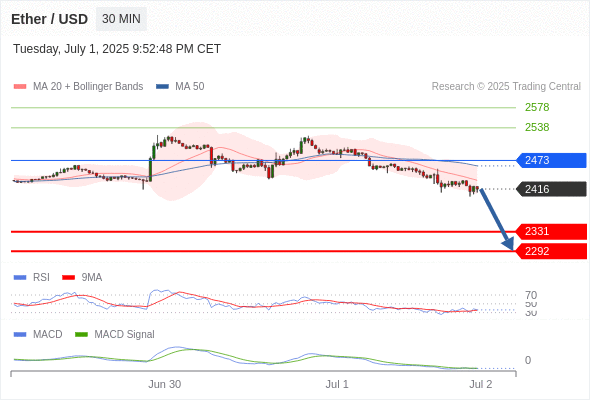The image size is (590, 400).
Task: Click the 2538 resistance level label
Action: (x=537, y=127)
